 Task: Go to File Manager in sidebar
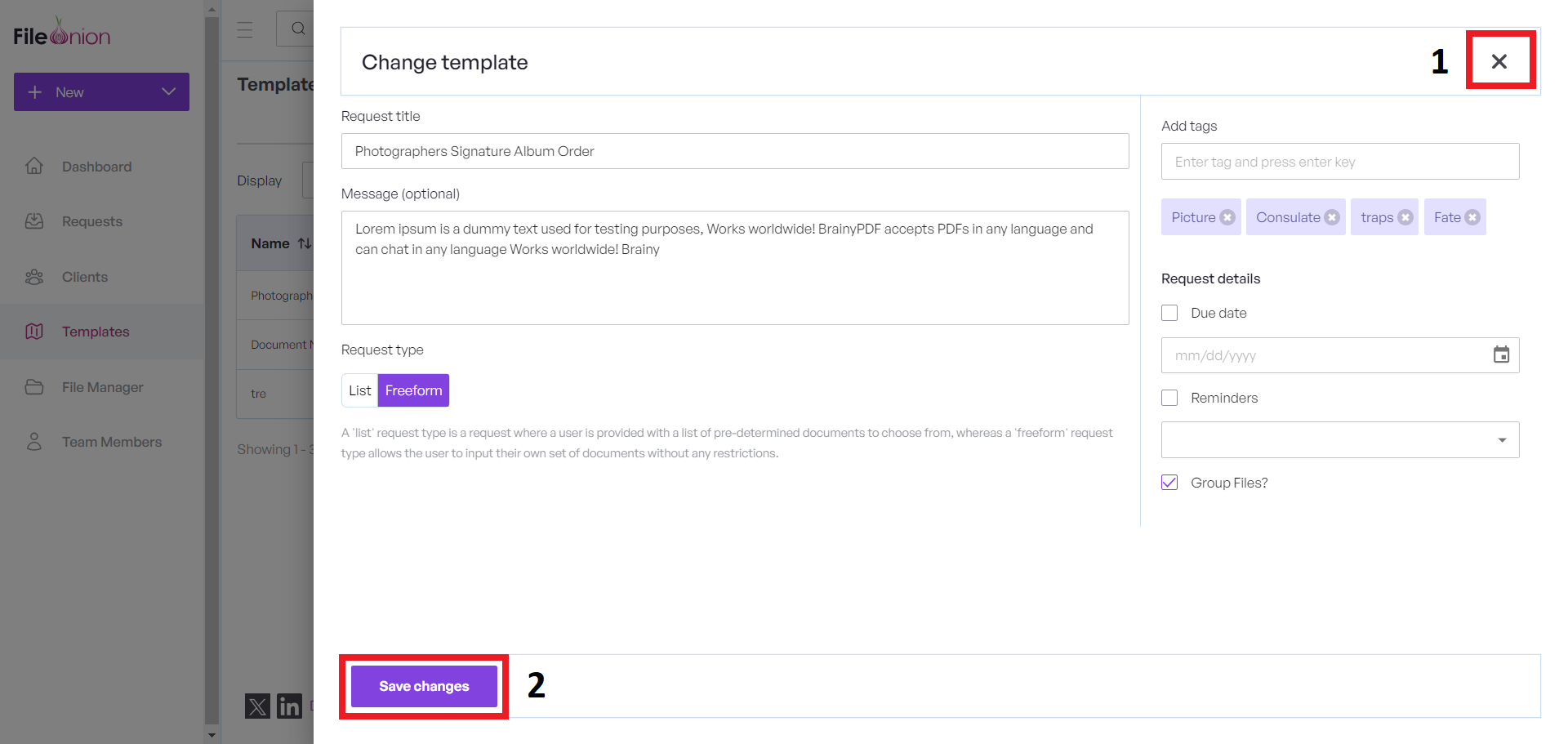(x=102, y=387)
